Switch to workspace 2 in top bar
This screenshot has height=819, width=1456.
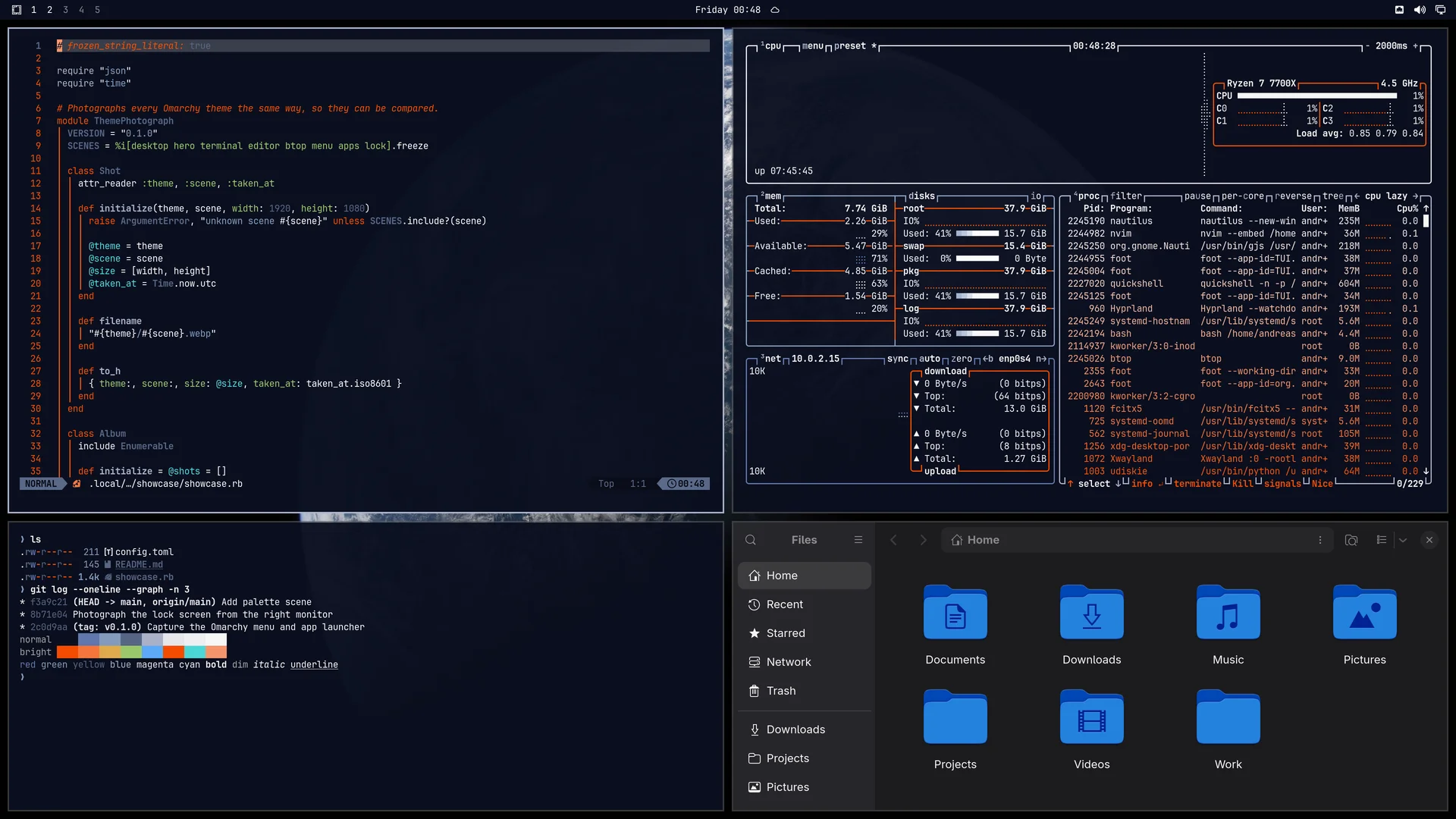click(x=49, y=10)
